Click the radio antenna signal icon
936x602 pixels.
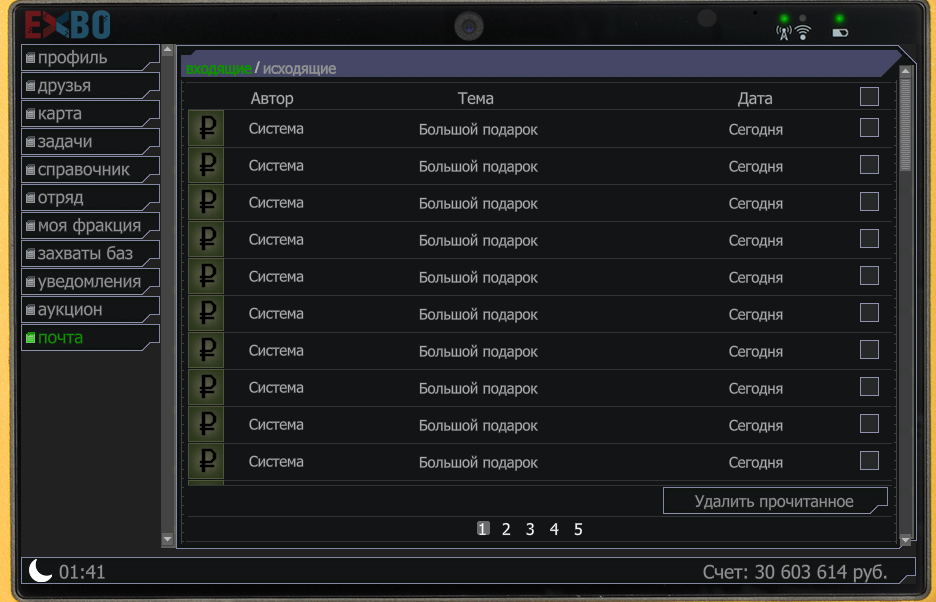click(x=784, y=33)
